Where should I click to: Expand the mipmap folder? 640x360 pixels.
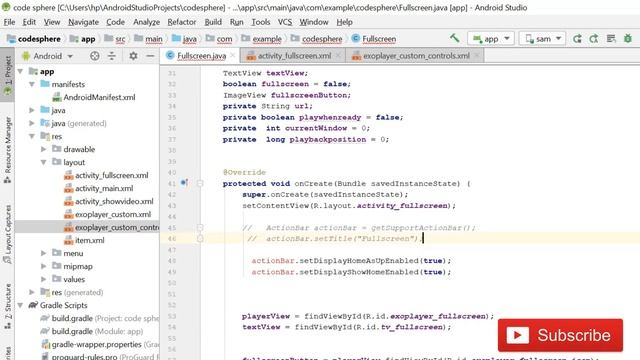coord(44,267)
